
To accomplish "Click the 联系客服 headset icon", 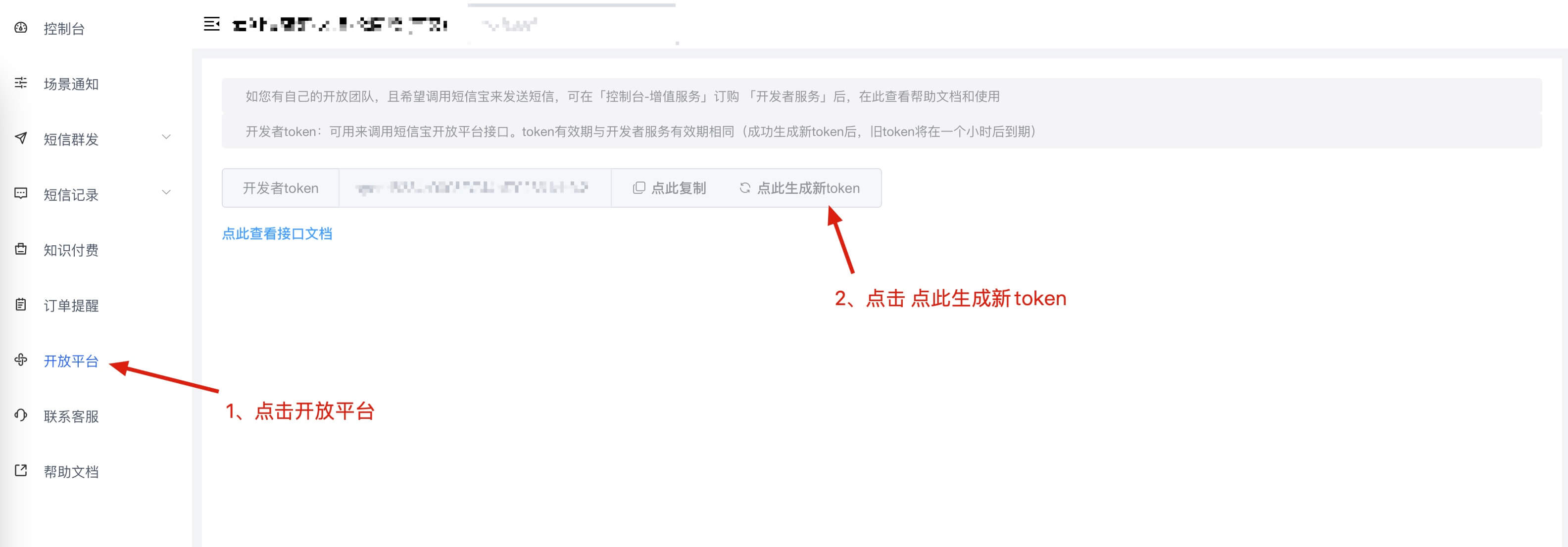I will (x=21, y=415).
